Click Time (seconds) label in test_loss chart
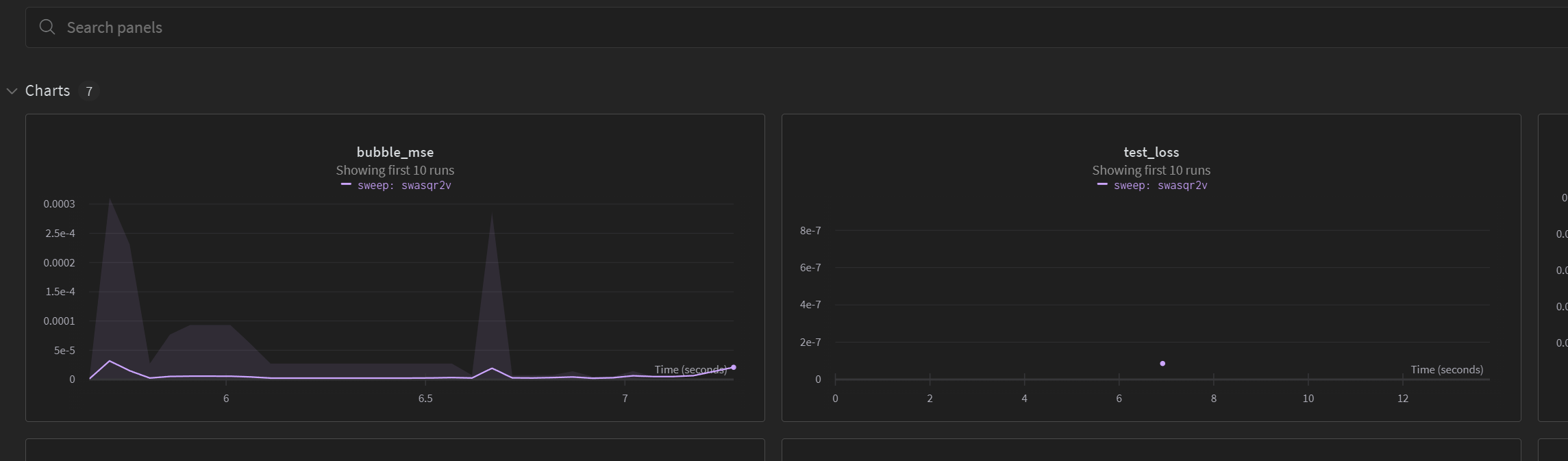 pyautogui.click(x=1447, y=370)
